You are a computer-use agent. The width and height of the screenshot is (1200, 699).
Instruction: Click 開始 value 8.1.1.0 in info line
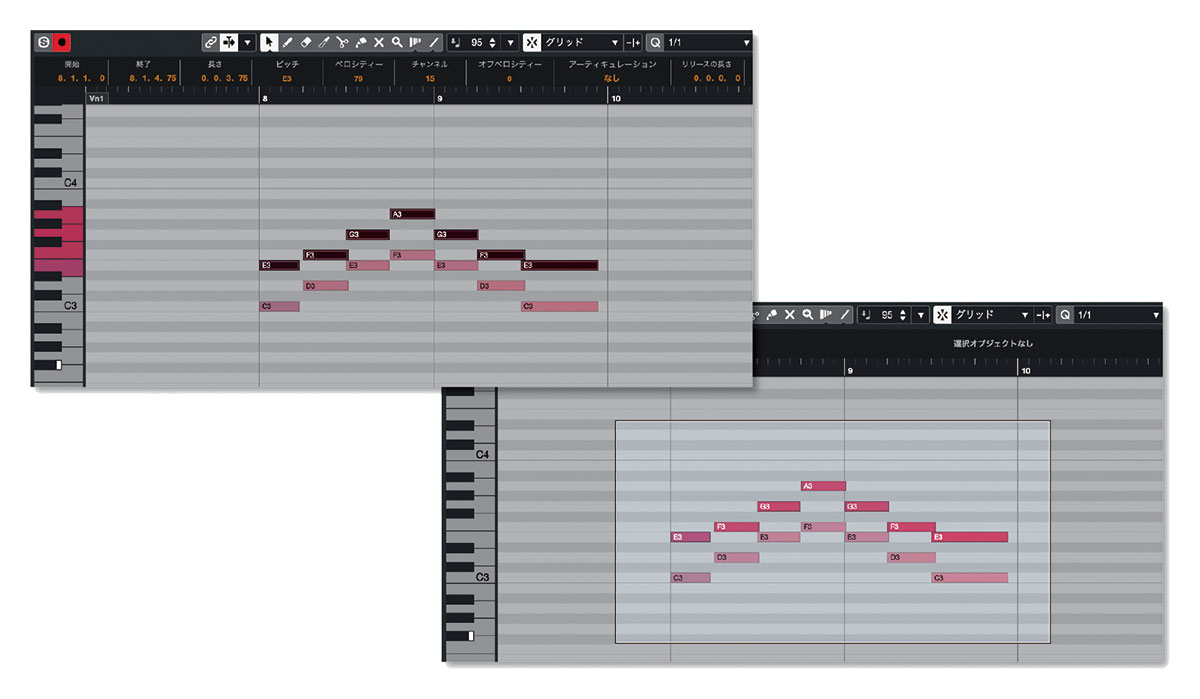[81, 78]
